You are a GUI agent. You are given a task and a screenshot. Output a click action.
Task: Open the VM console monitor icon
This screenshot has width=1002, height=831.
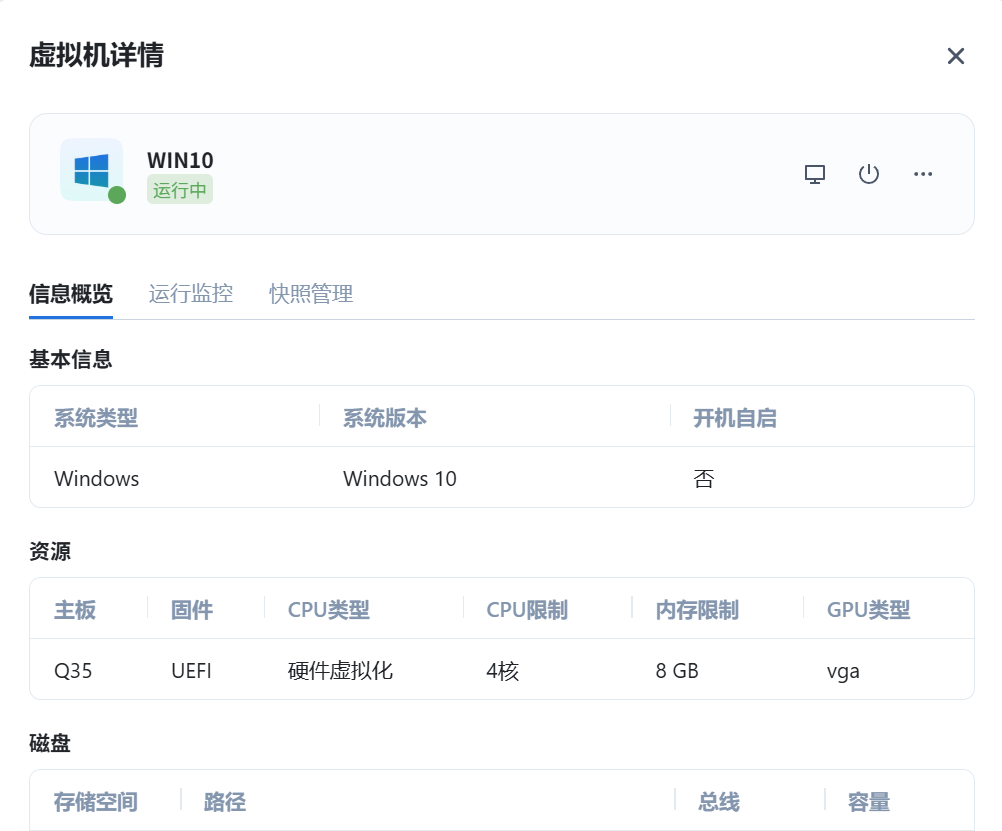pos(815,174)
